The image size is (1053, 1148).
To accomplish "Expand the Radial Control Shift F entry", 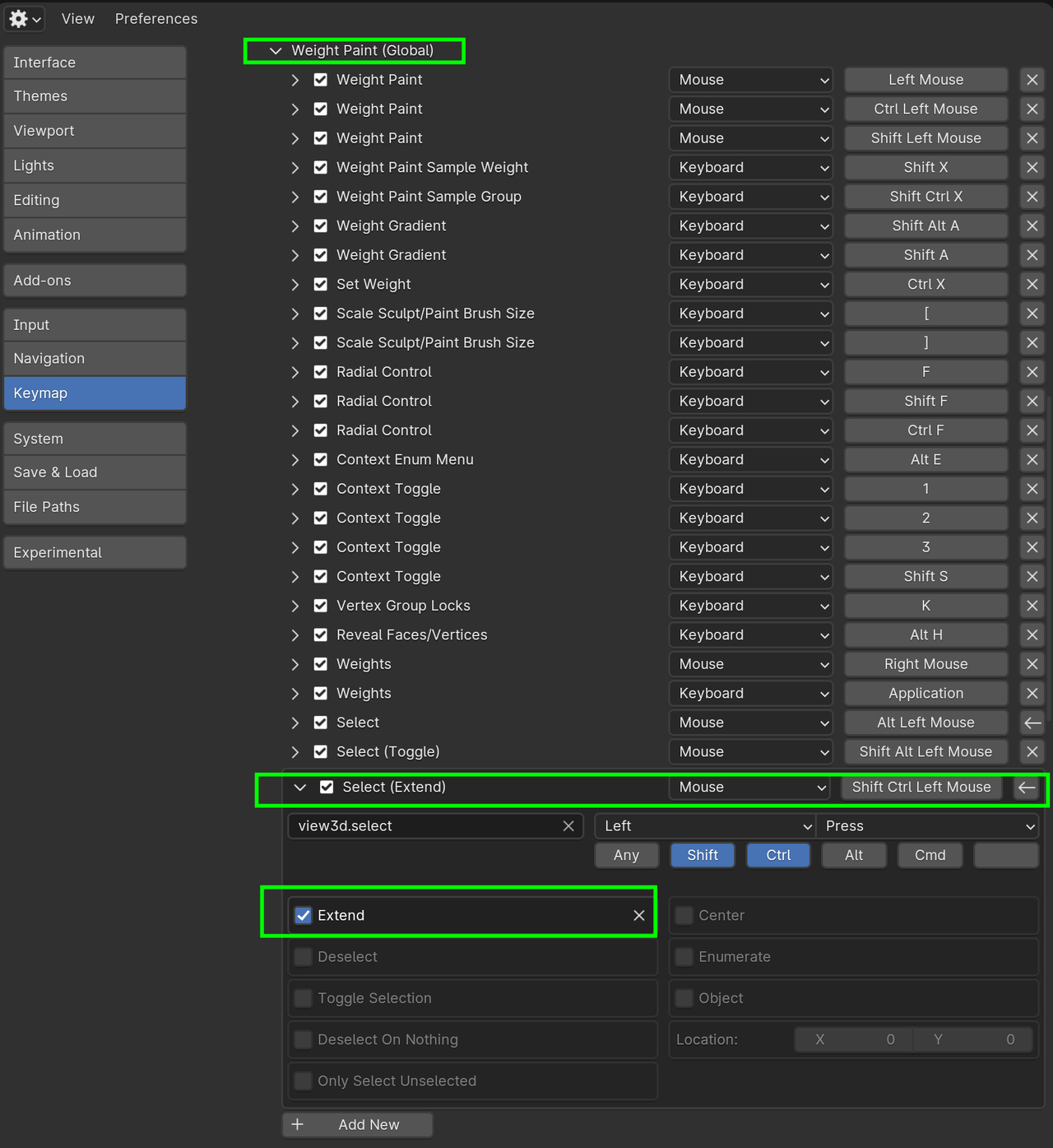I will click(x=295, y=402).
